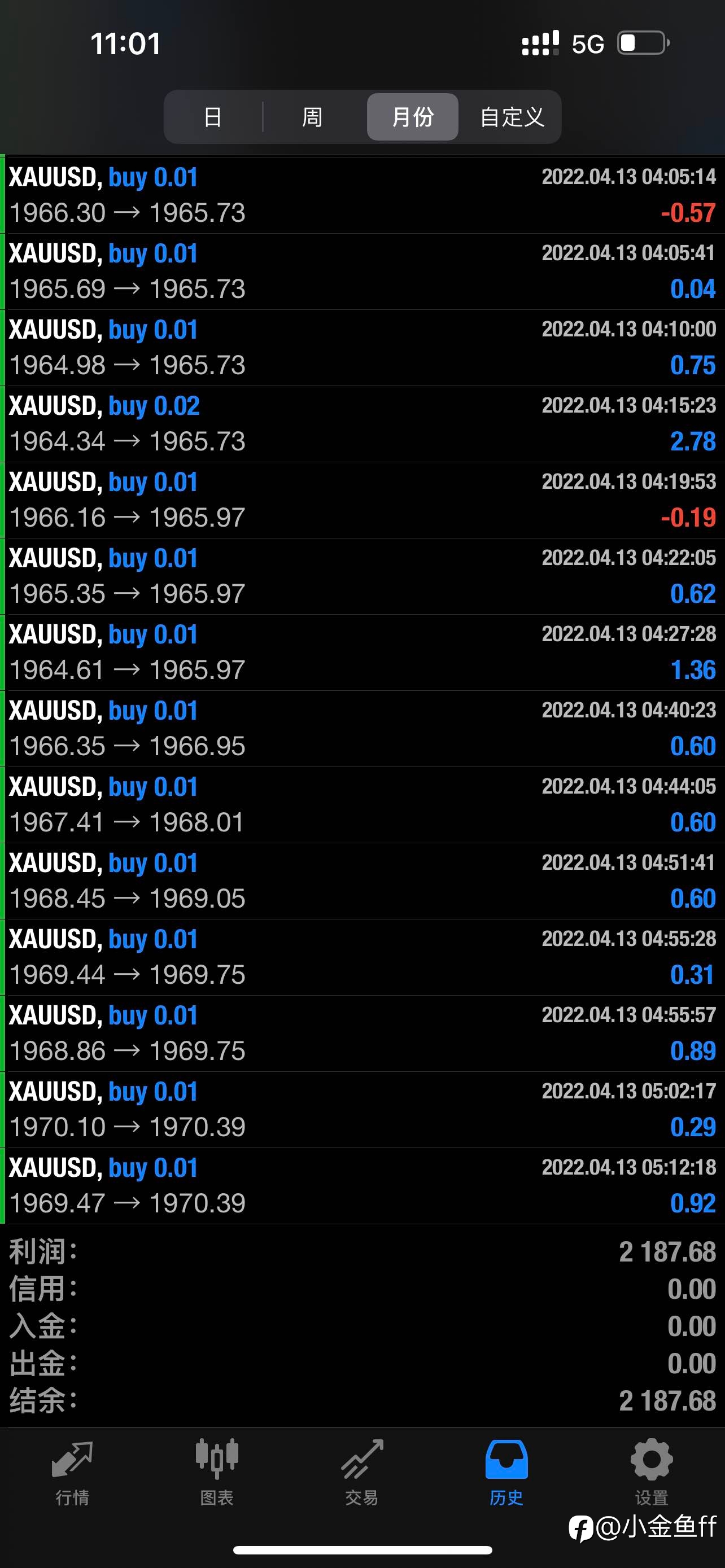
Task: Tap the 信用 credit summary row
Action: [x=362, y=1289]
